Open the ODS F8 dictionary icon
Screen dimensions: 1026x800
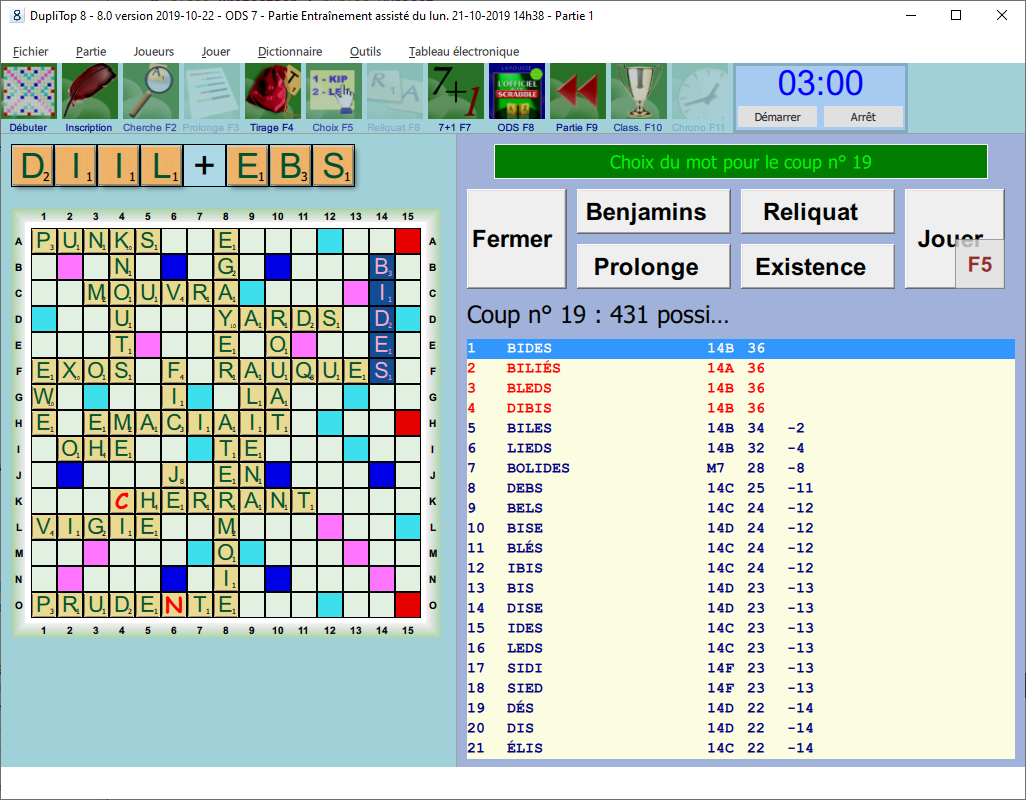point(516,93)
